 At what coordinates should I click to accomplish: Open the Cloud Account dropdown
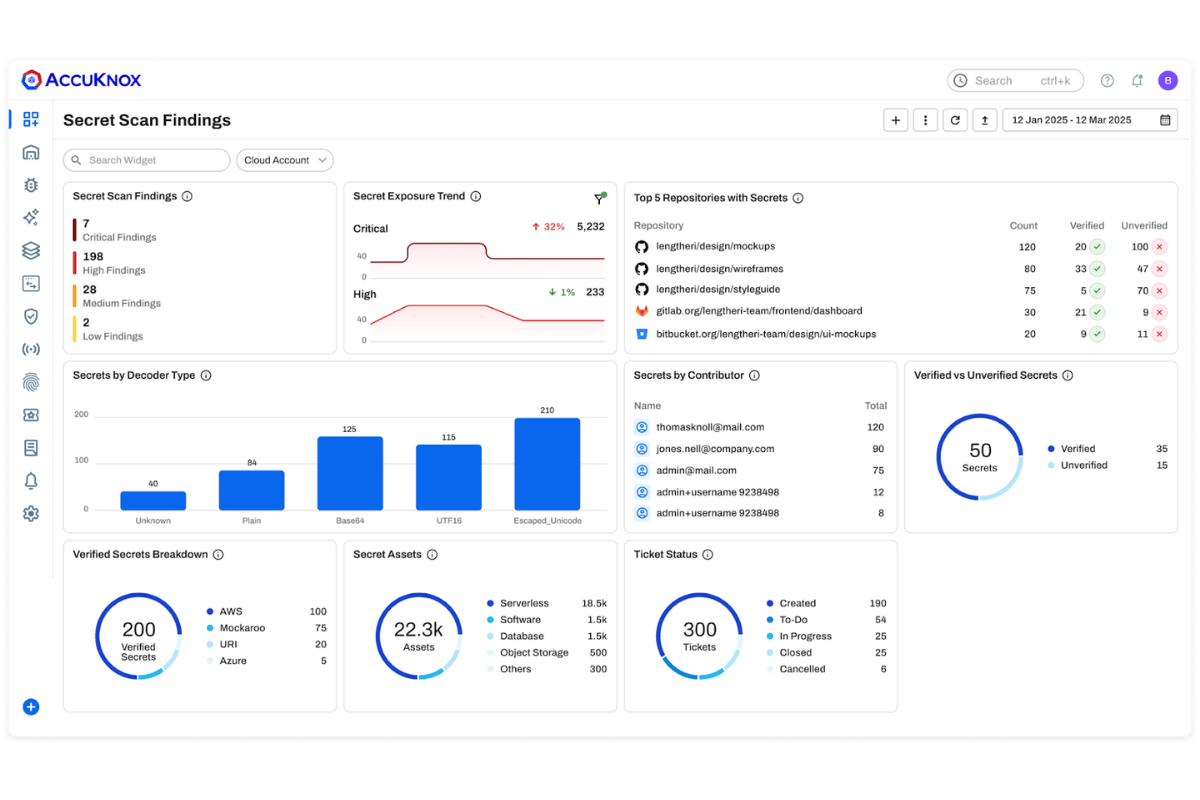click(285, 160)
